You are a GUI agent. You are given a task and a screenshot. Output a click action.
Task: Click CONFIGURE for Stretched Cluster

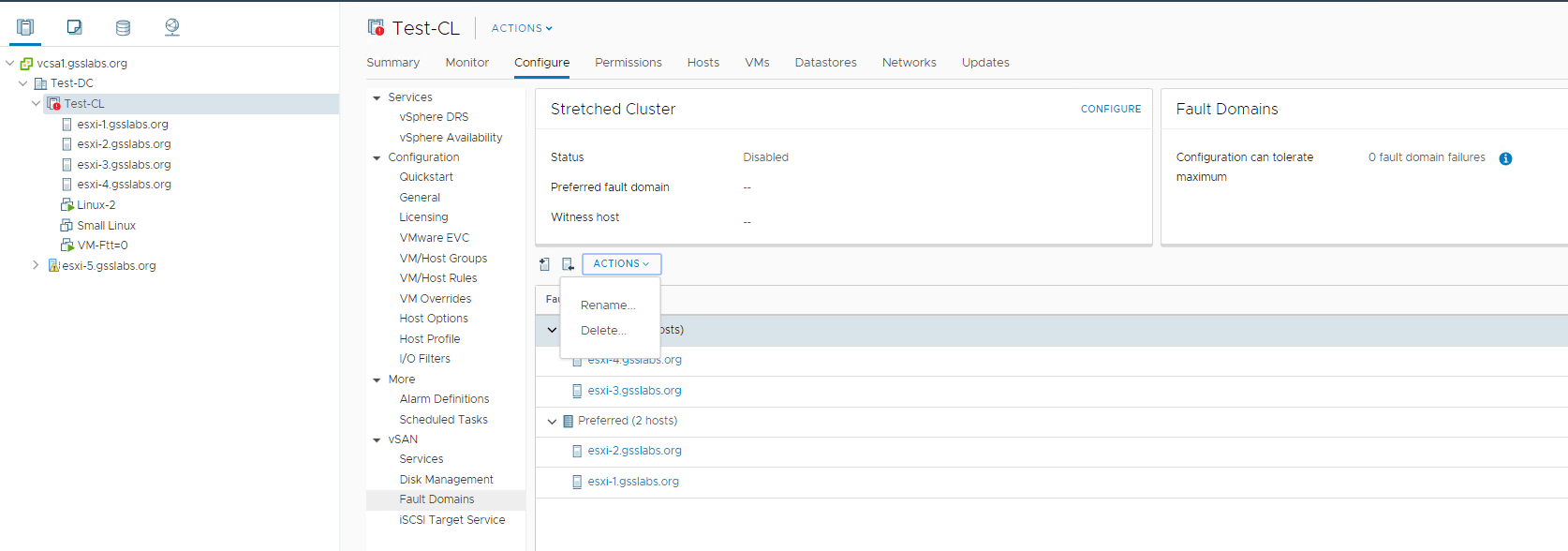coord(1110,109)
